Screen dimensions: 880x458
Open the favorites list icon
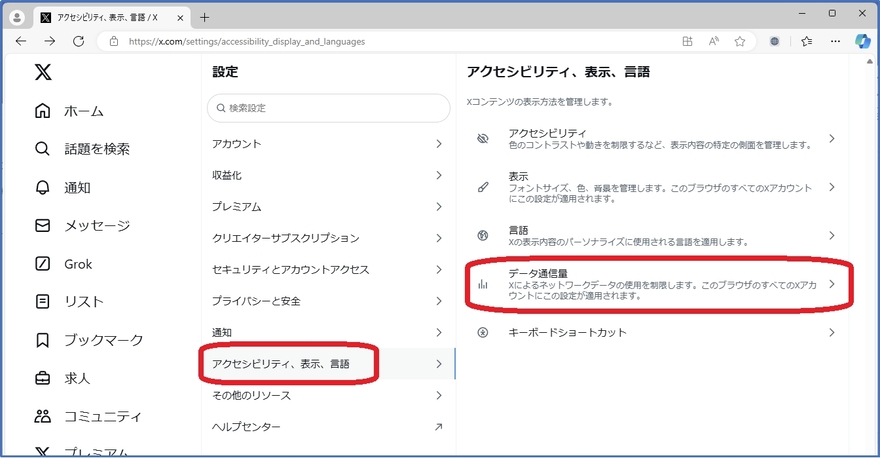[807, 41]
